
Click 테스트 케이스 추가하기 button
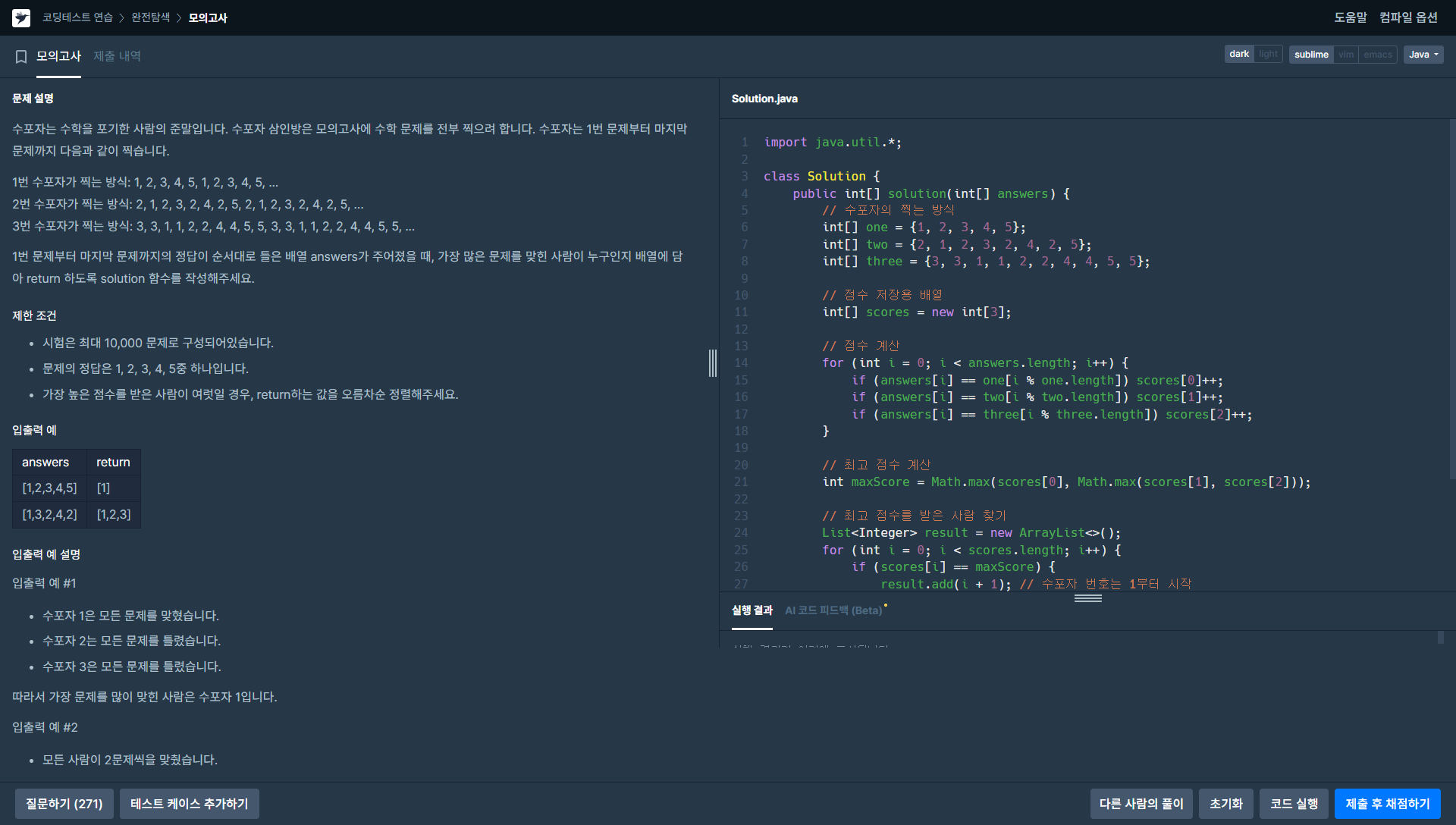click(x=190, y=804)
